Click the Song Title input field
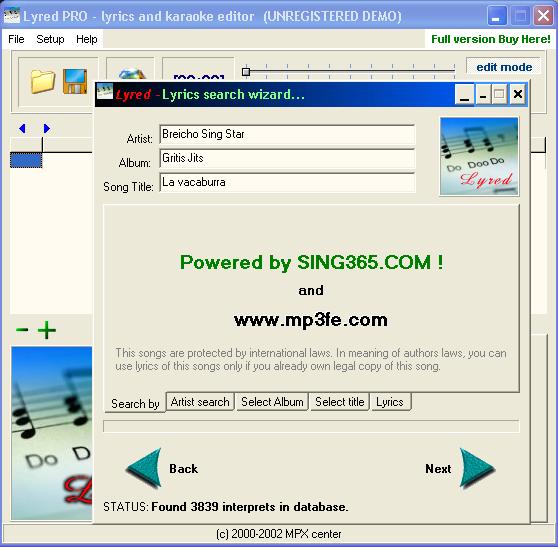This screenshot has height=547, width=558. [x=287, y=182]
